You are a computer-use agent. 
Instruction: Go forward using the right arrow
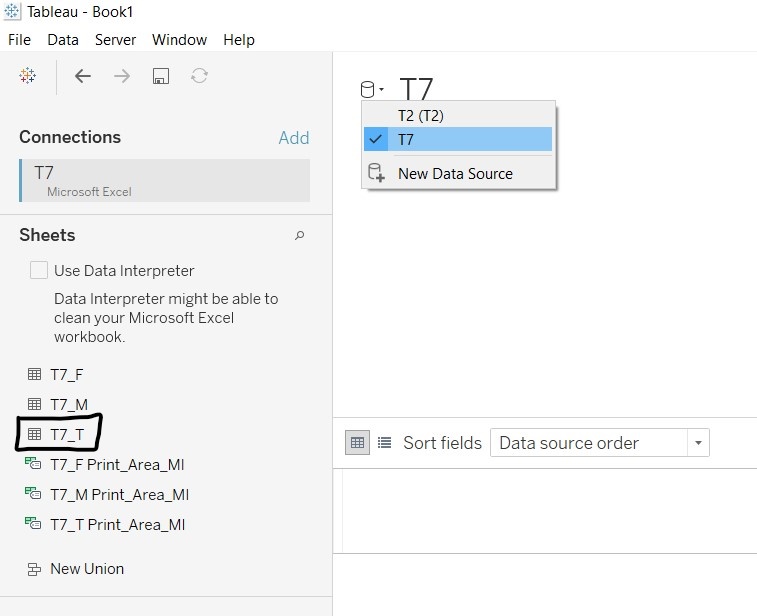[x=122, y=76]
